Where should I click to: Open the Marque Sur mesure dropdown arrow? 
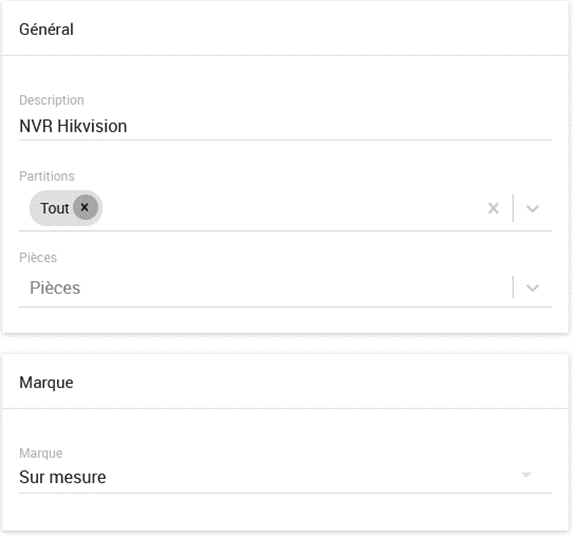(526, 475)
